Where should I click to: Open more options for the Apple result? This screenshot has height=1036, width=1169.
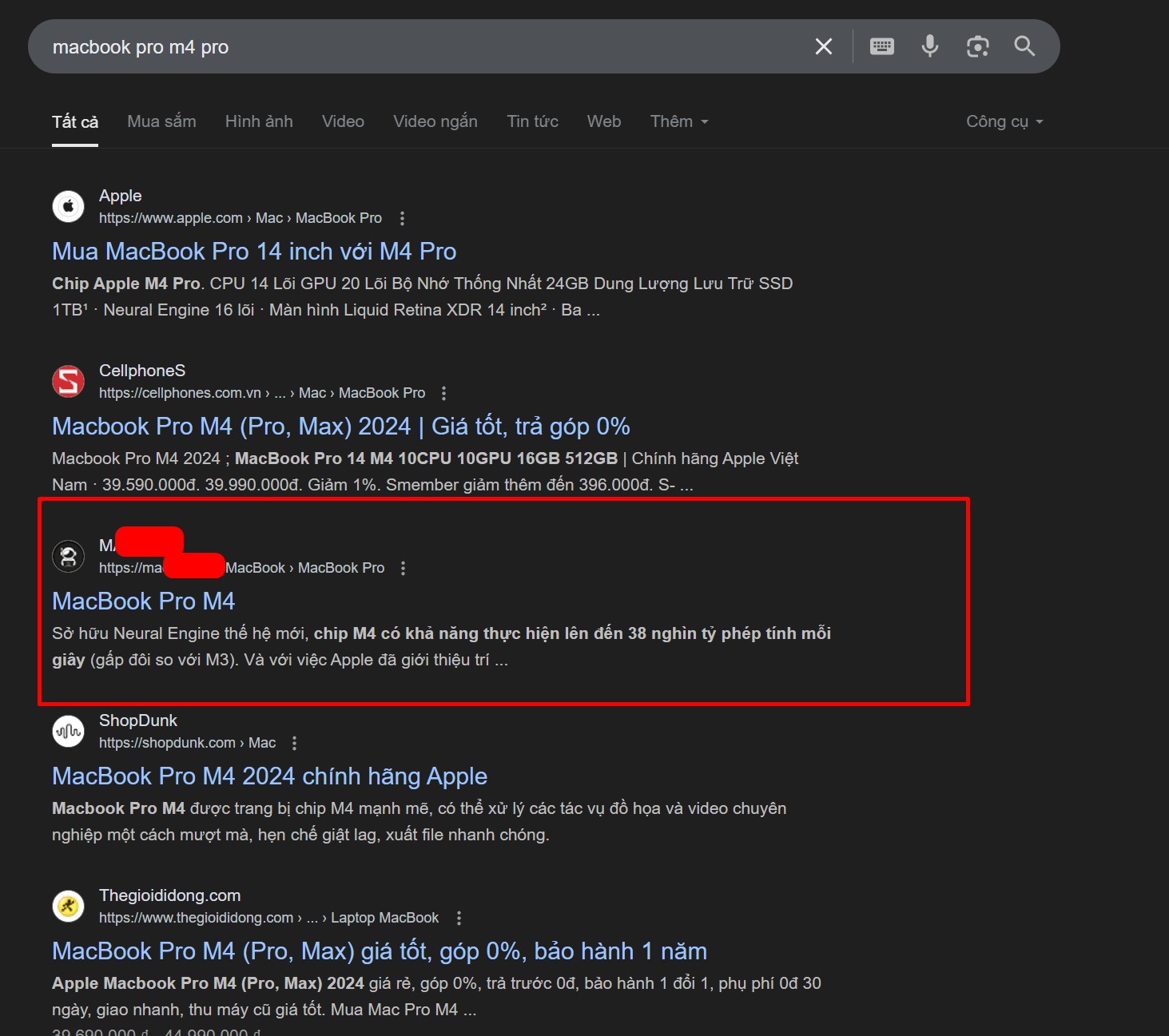point(402,218)
